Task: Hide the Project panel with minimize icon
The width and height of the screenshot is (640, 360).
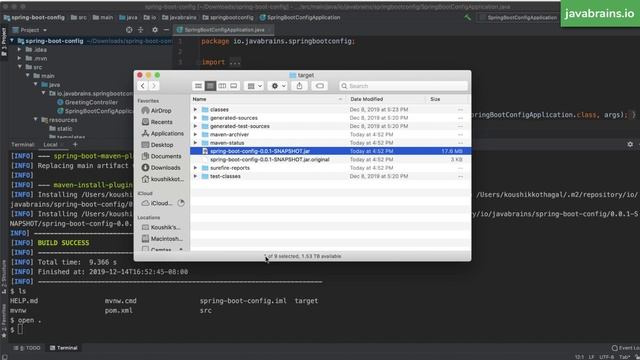Action: [x=166, y=30]
